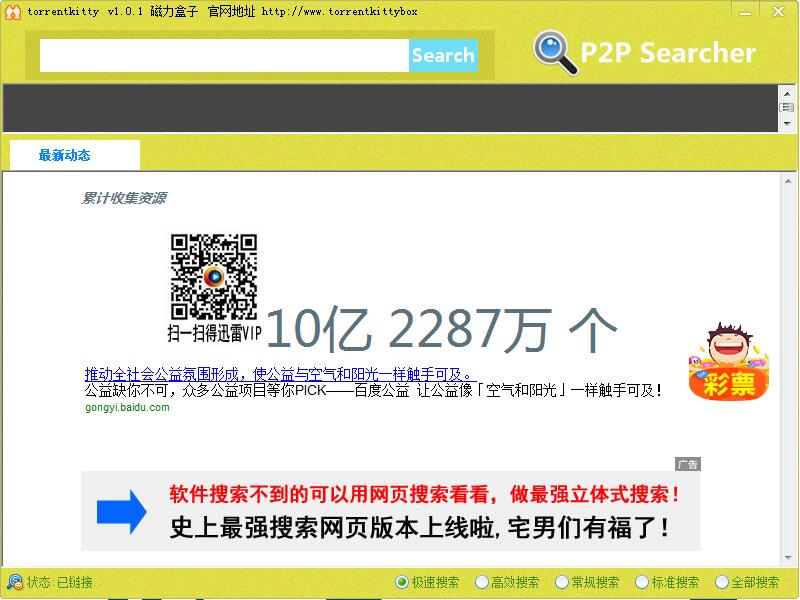The image size is (800, 600).
Task: Click the 扫一扫得迅雷VIP caption
Action: coord(214,333)
